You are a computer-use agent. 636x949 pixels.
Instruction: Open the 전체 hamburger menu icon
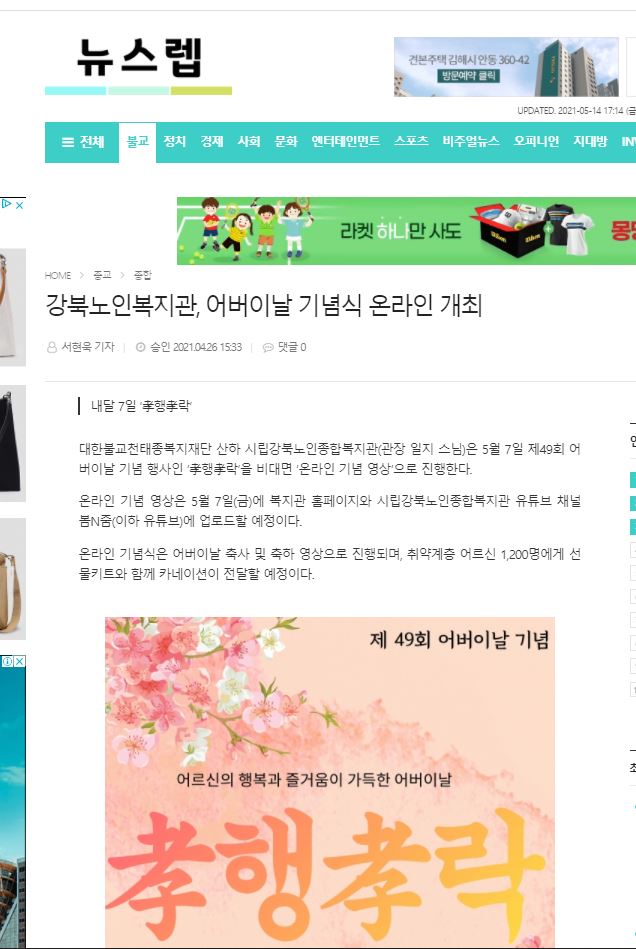(67, 142)
